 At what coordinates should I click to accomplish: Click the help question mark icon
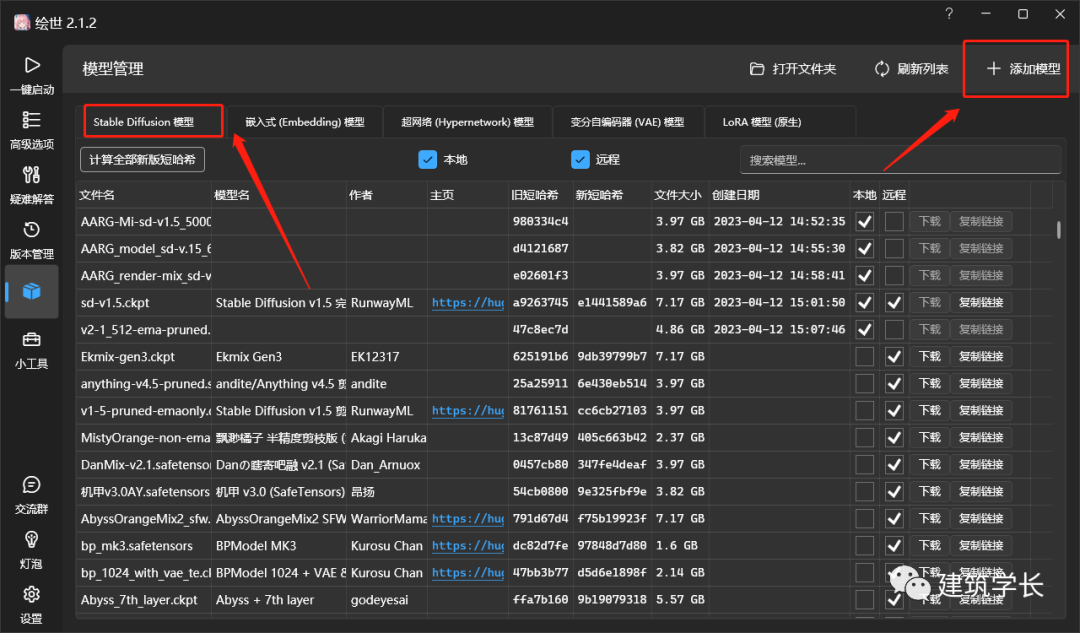948,14
